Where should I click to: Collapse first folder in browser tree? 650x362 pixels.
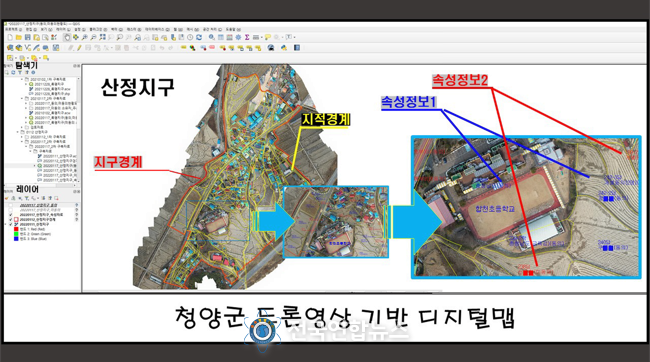tap(22, 79)
